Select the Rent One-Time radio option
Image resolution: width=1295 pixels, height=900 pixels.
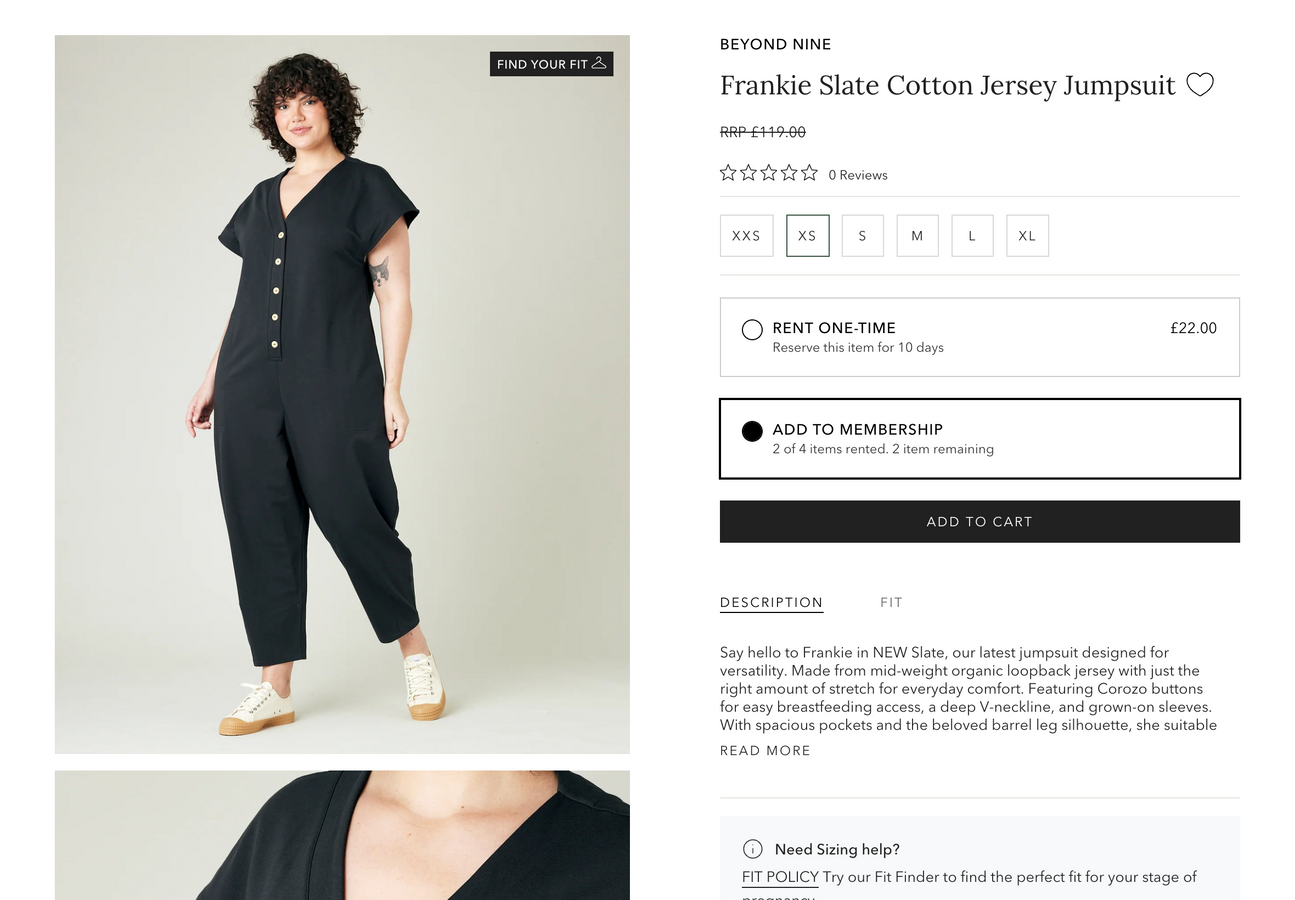tap(752, 330)
